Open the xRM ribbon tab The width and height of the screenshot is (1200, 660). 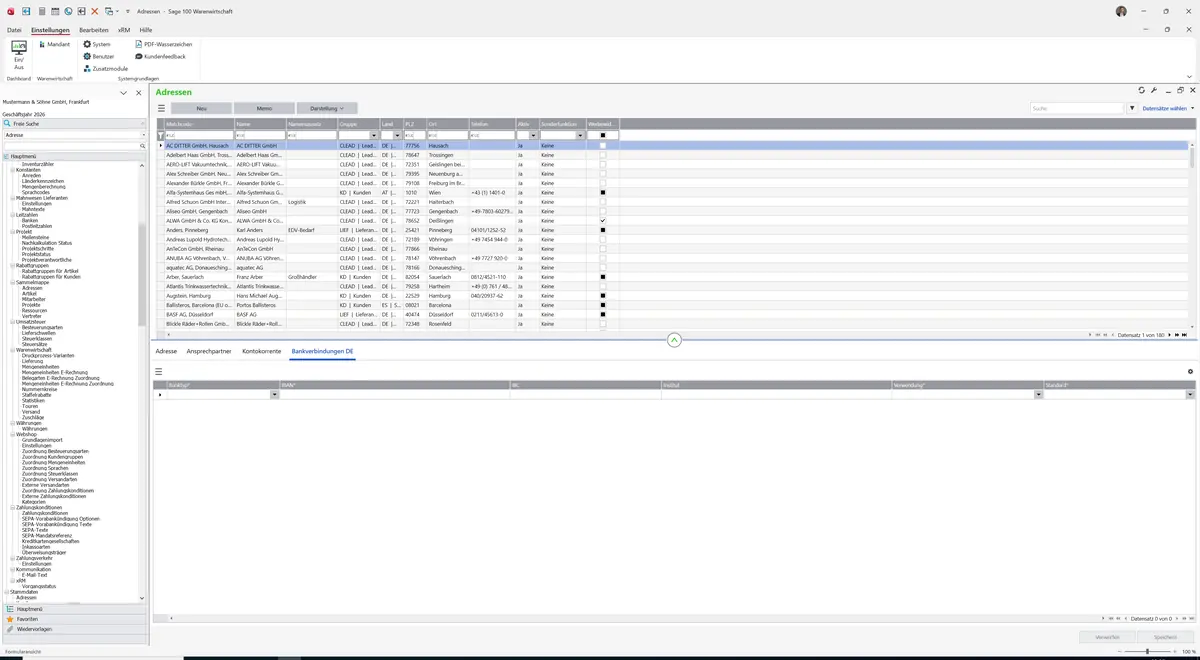coord(124,30)
